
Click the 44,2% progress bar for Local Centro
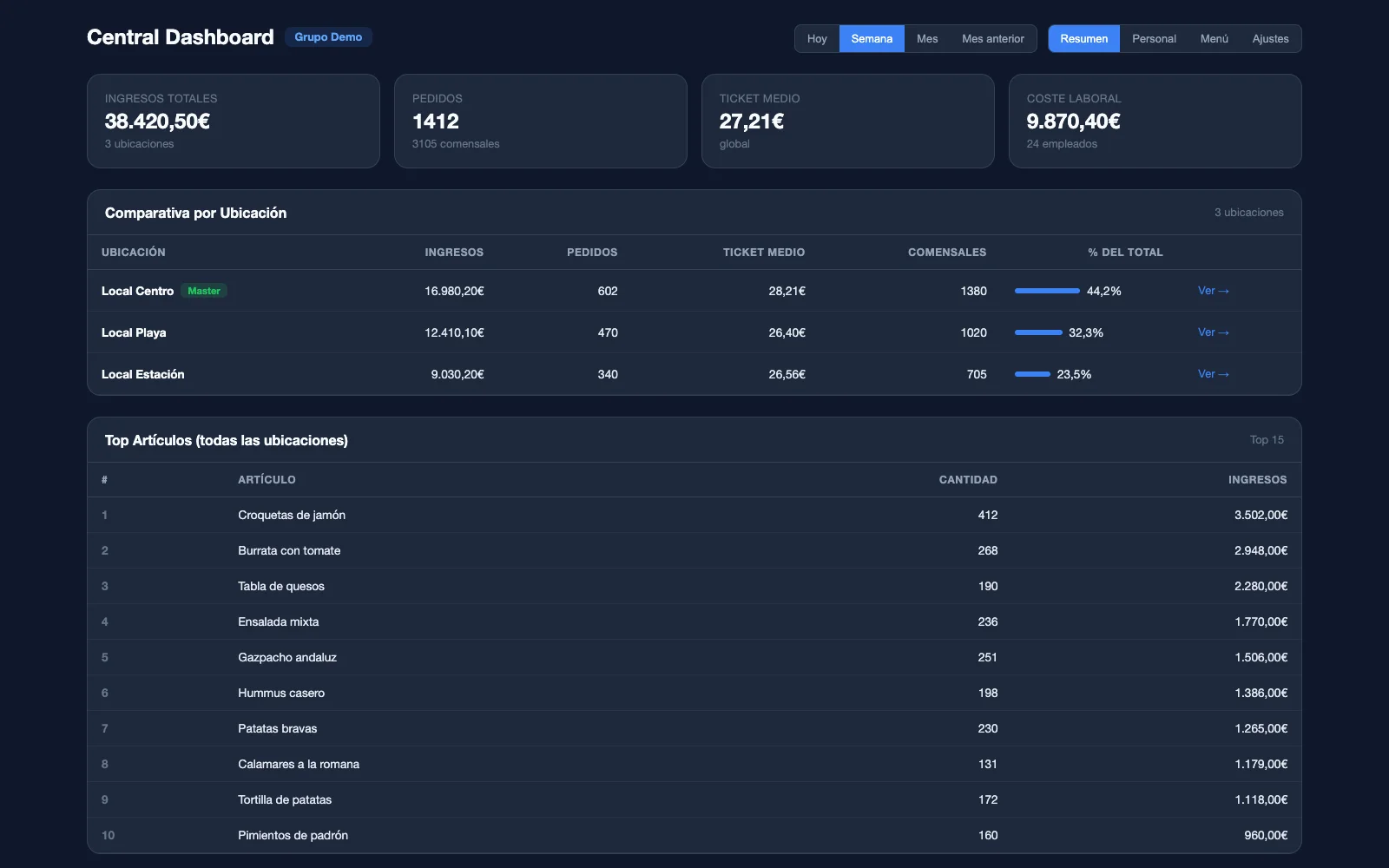click(x=1047, y=291)
